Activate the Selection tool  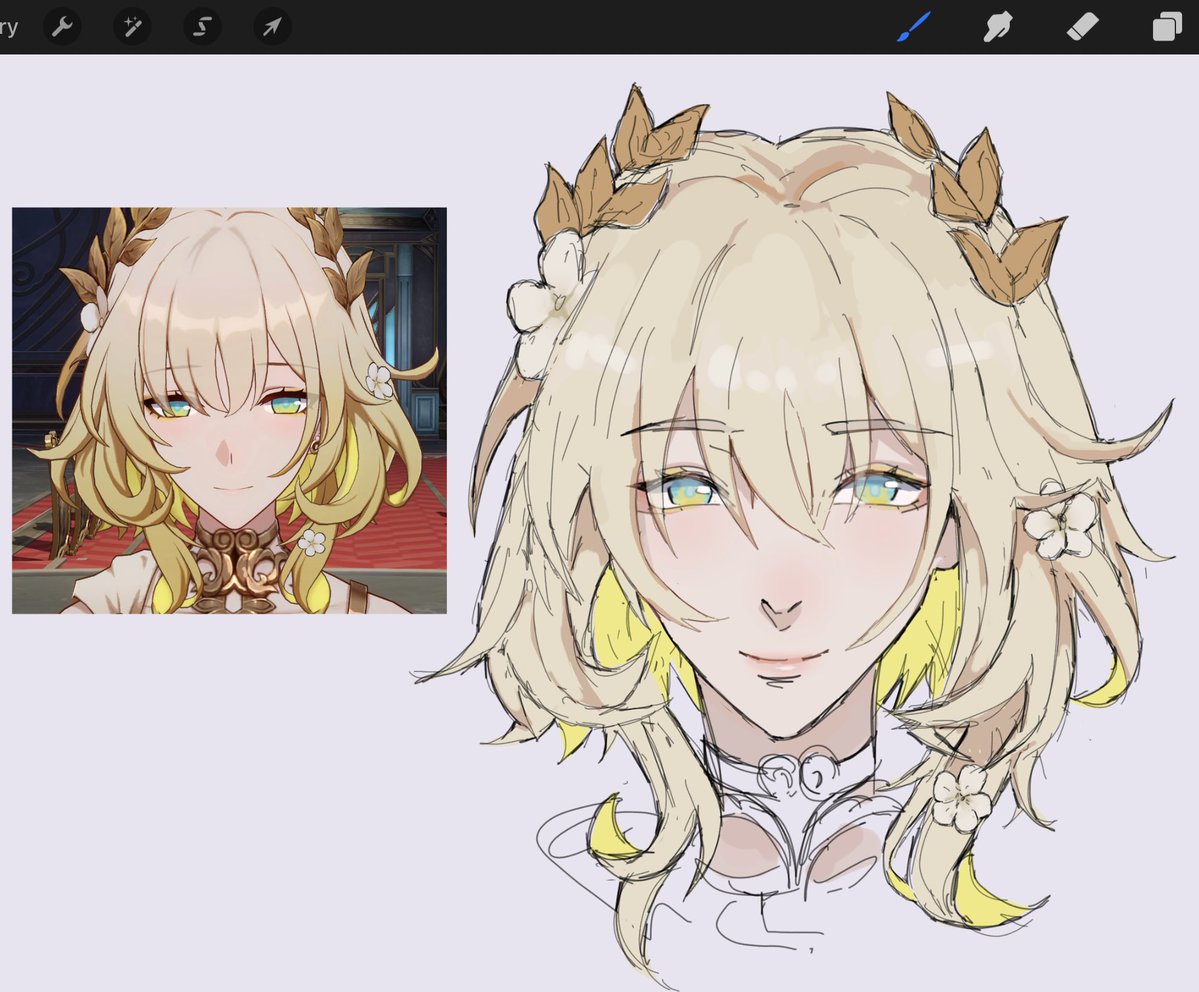click(202, 28)
